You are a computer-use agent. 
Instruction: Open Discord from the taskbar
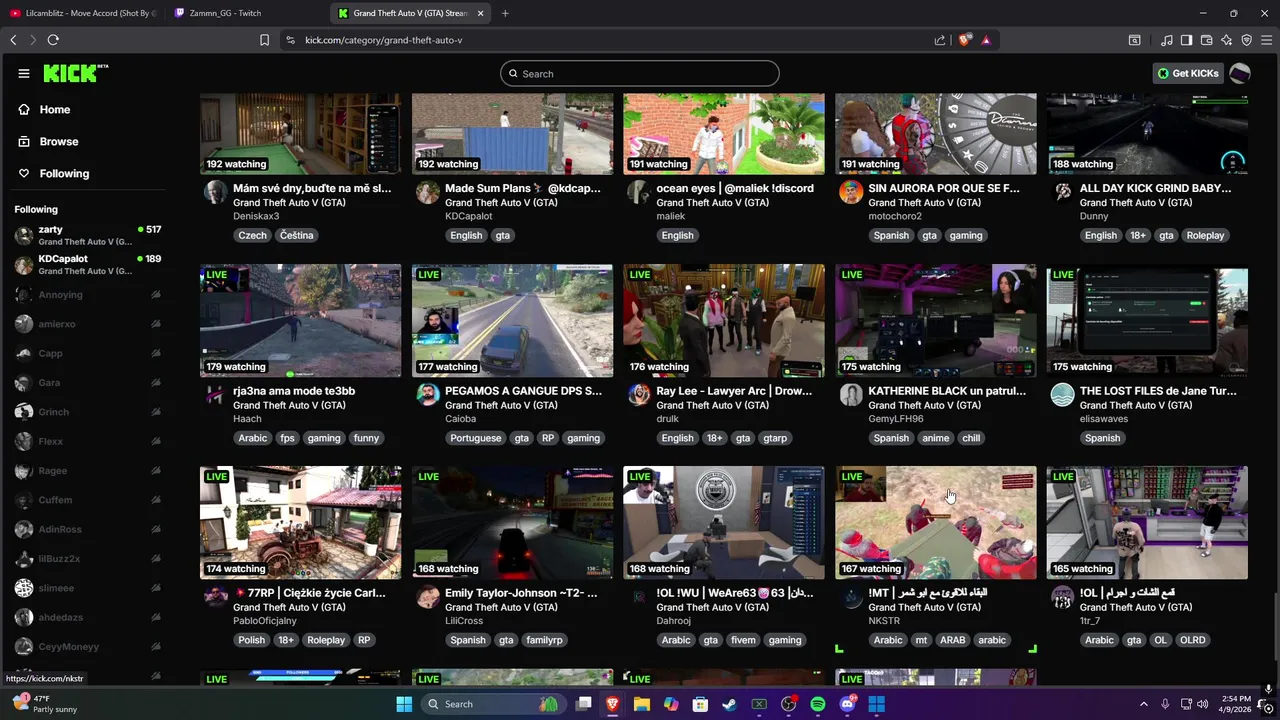pos(847,704)
